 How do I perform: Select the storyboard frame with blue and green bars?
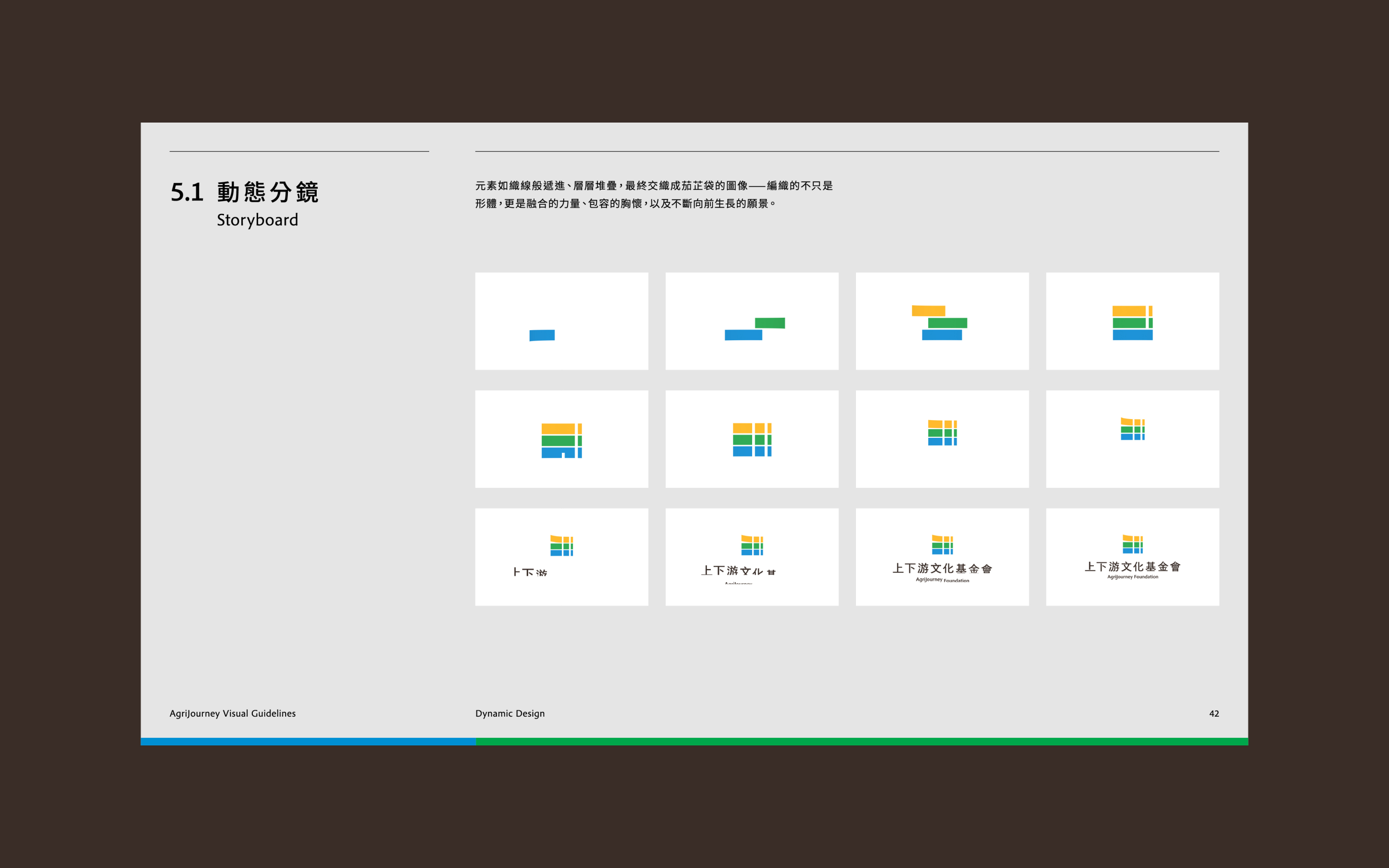pos(752,321)
